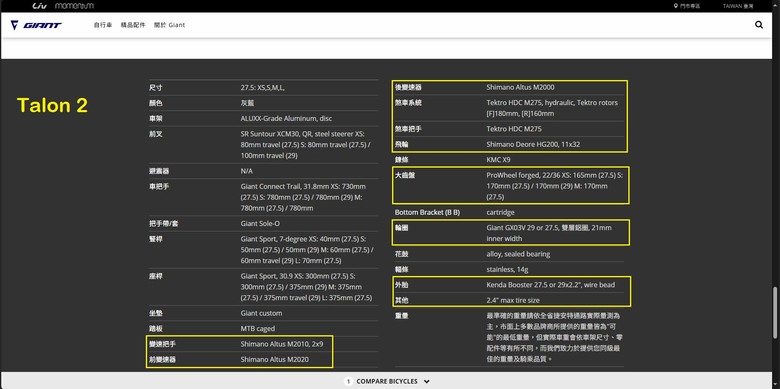Select the 後變速器 row label

(408, 87)
